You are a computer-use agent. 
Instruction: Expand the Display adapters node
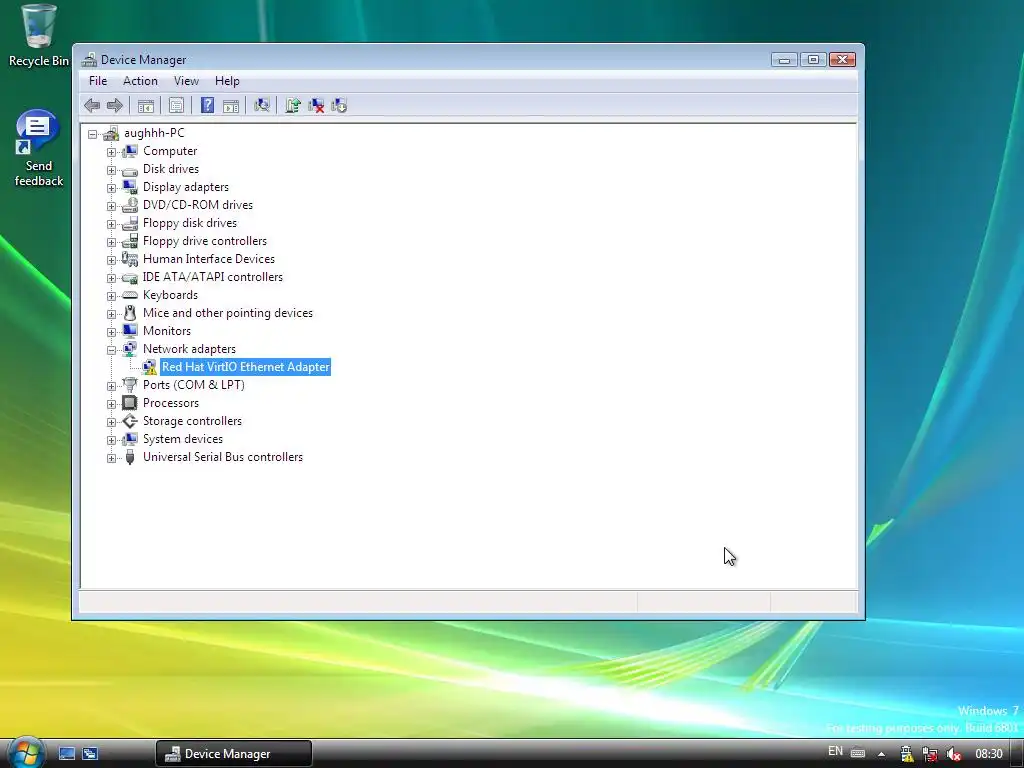tap(112, 188)
